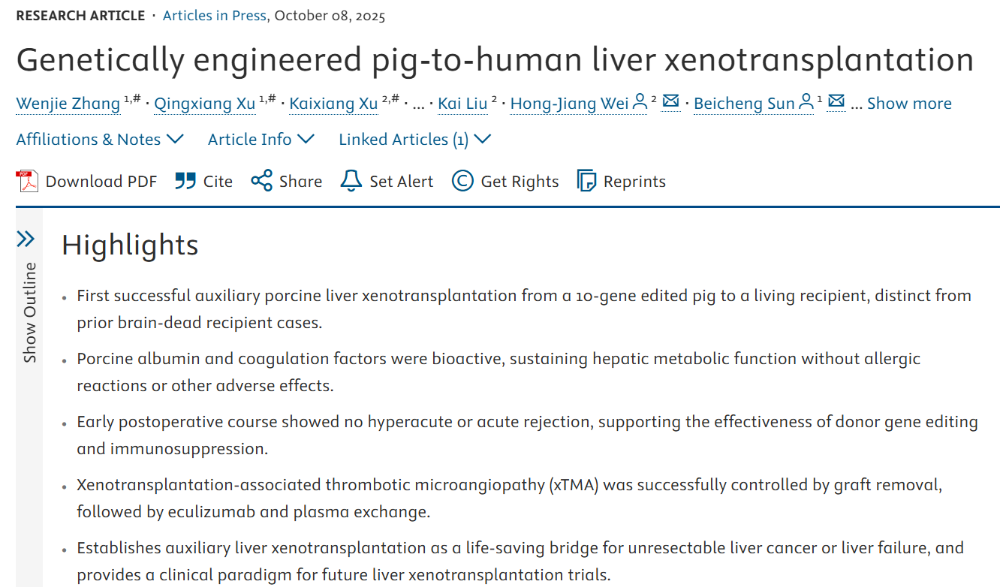This screenshot has height=587, width=1000.
Task: Show more authors
Action: 909,103
